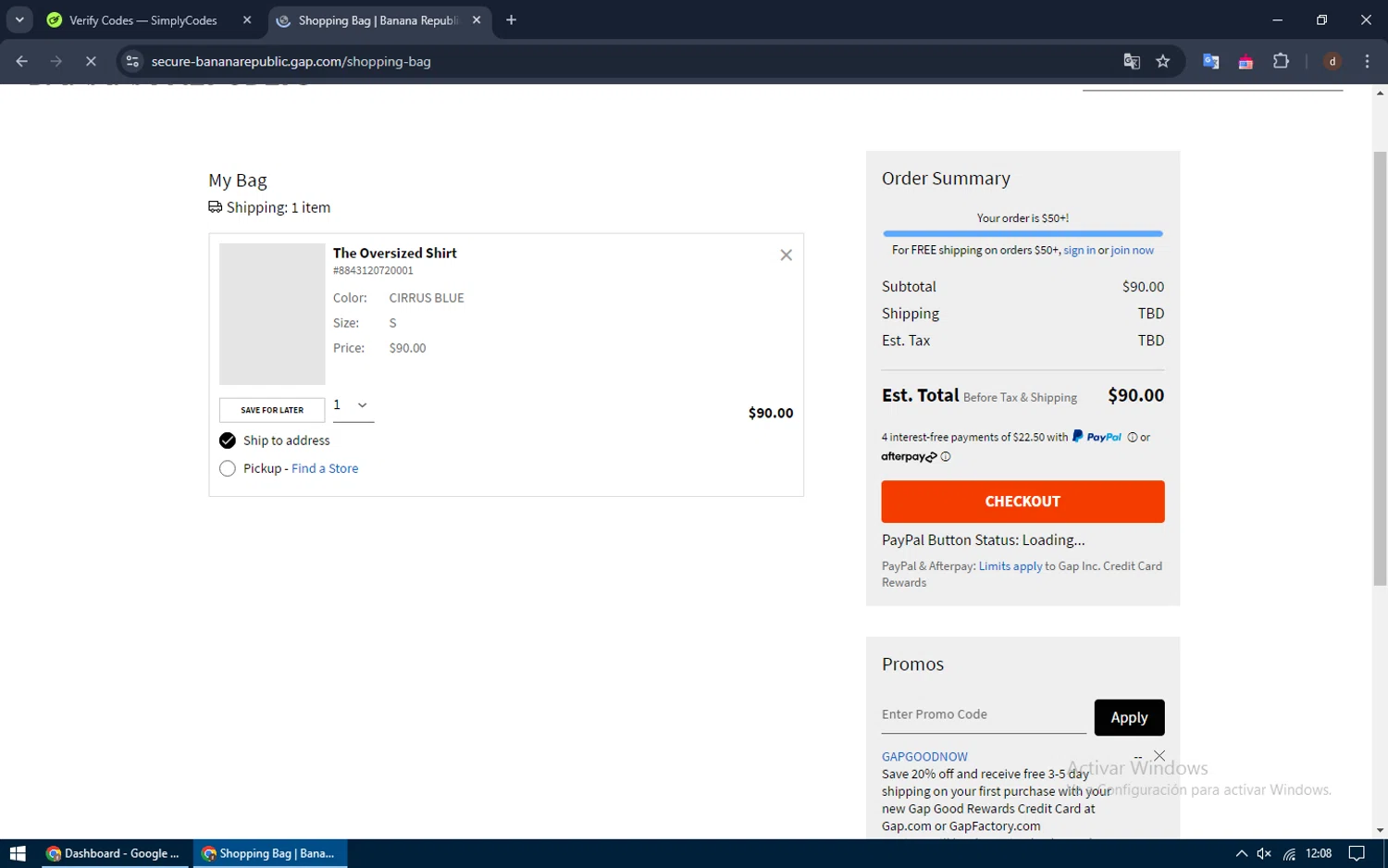Click the Subtotal $90.00 value
The image size is (1388, 868).
[1143, 287]
